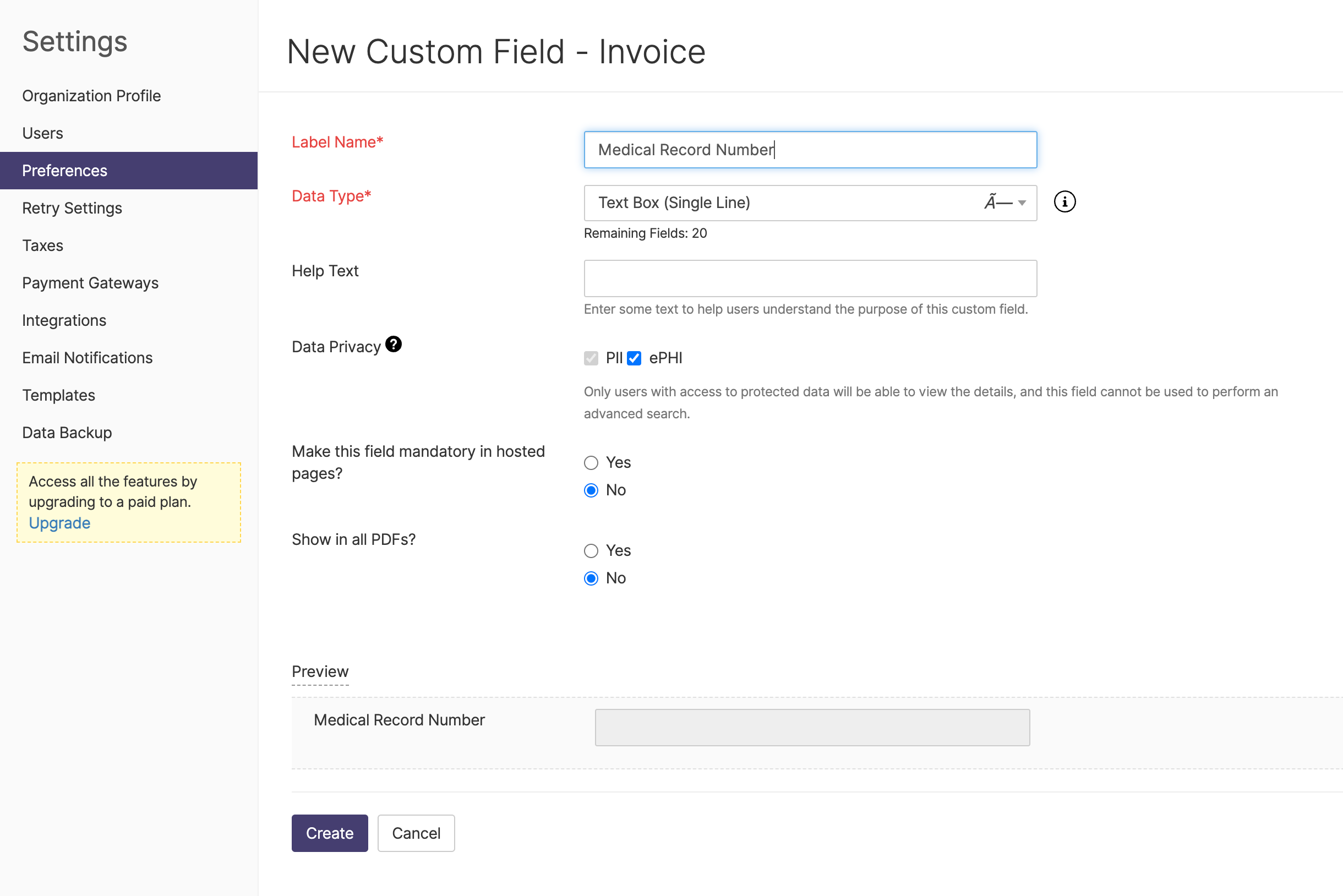Cancel the new custom field

click(x=416, y=833)
